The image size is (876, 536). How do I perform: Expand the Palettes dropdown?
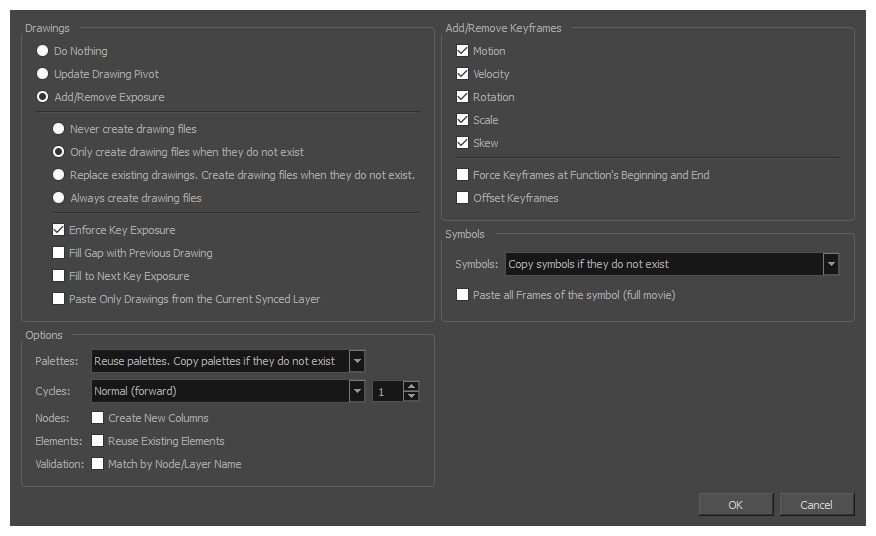(357, 361)
